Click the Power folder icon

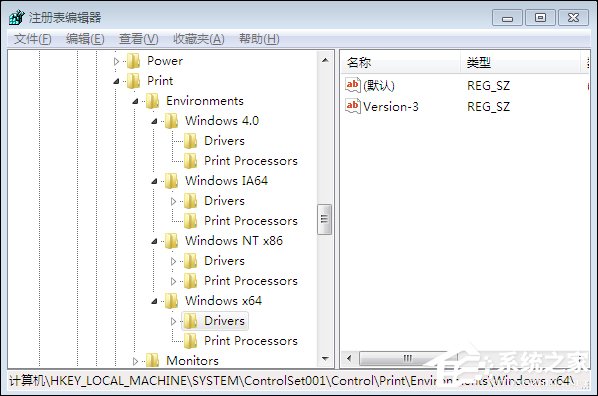pos(133,61)
